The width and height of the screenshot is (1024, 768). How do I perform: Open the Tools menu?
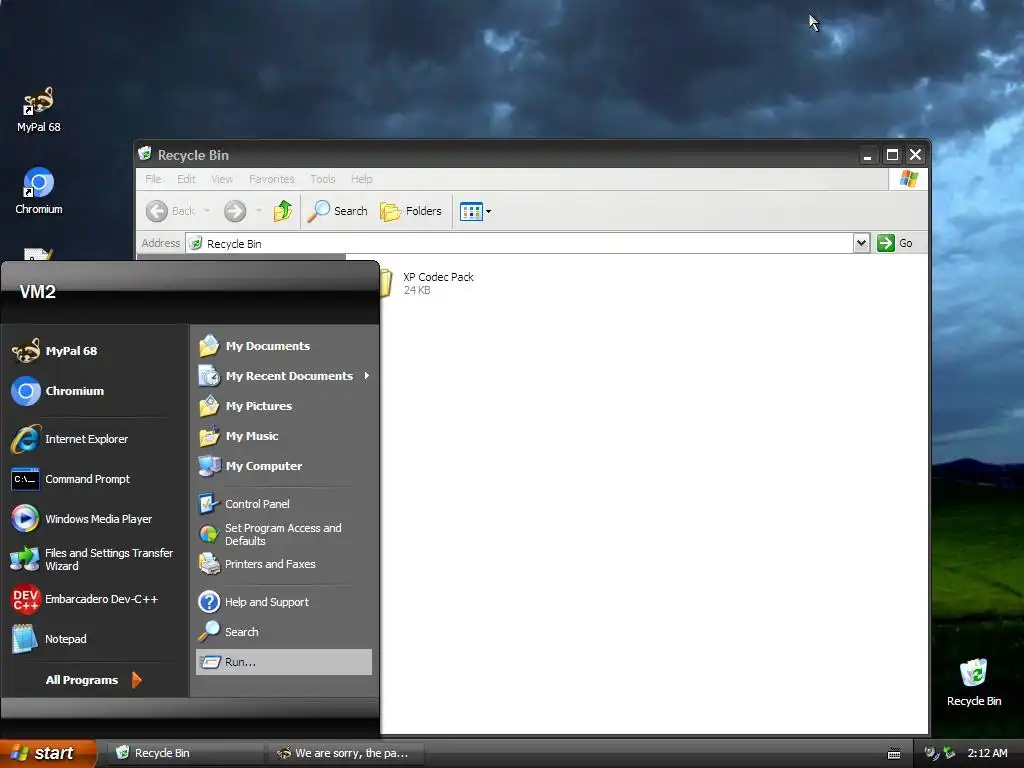tap(323, 179)
